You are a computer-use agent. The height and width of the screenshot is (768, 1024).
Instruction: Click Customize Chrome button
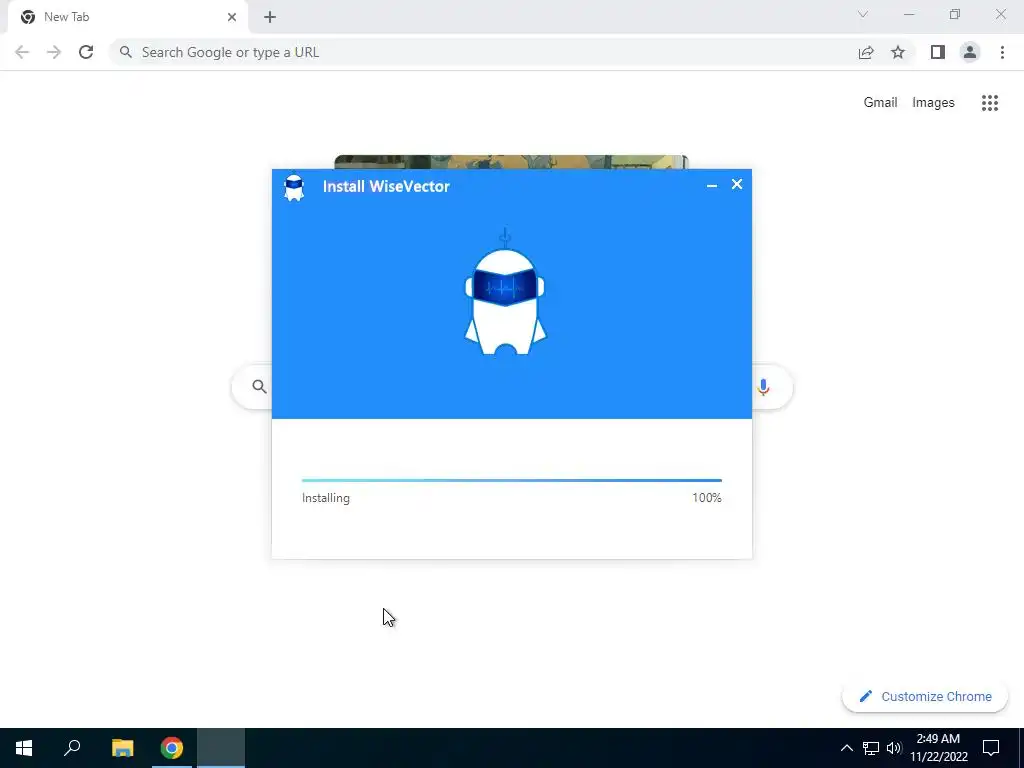pos(925,696)
